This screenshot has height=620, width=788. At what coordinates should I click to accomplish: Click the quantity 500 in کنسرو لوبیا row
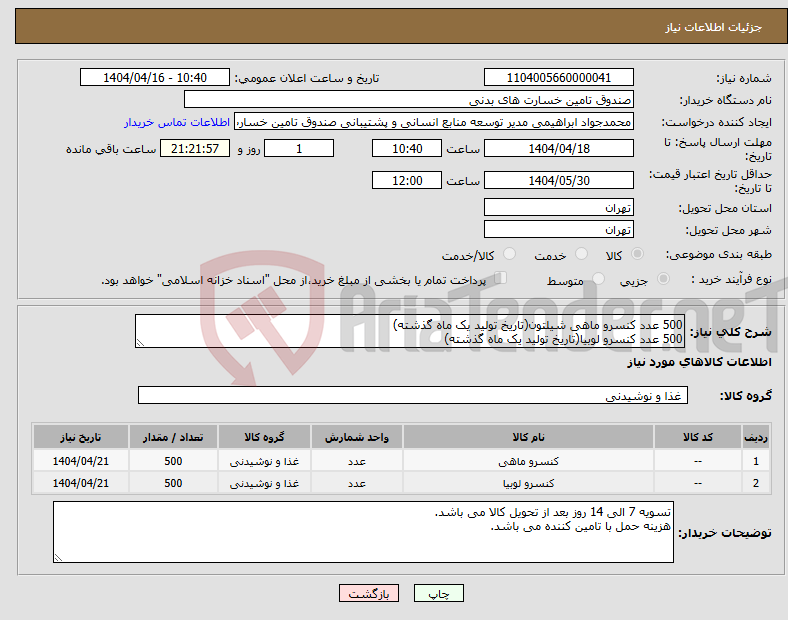click(x=173, y=483)
